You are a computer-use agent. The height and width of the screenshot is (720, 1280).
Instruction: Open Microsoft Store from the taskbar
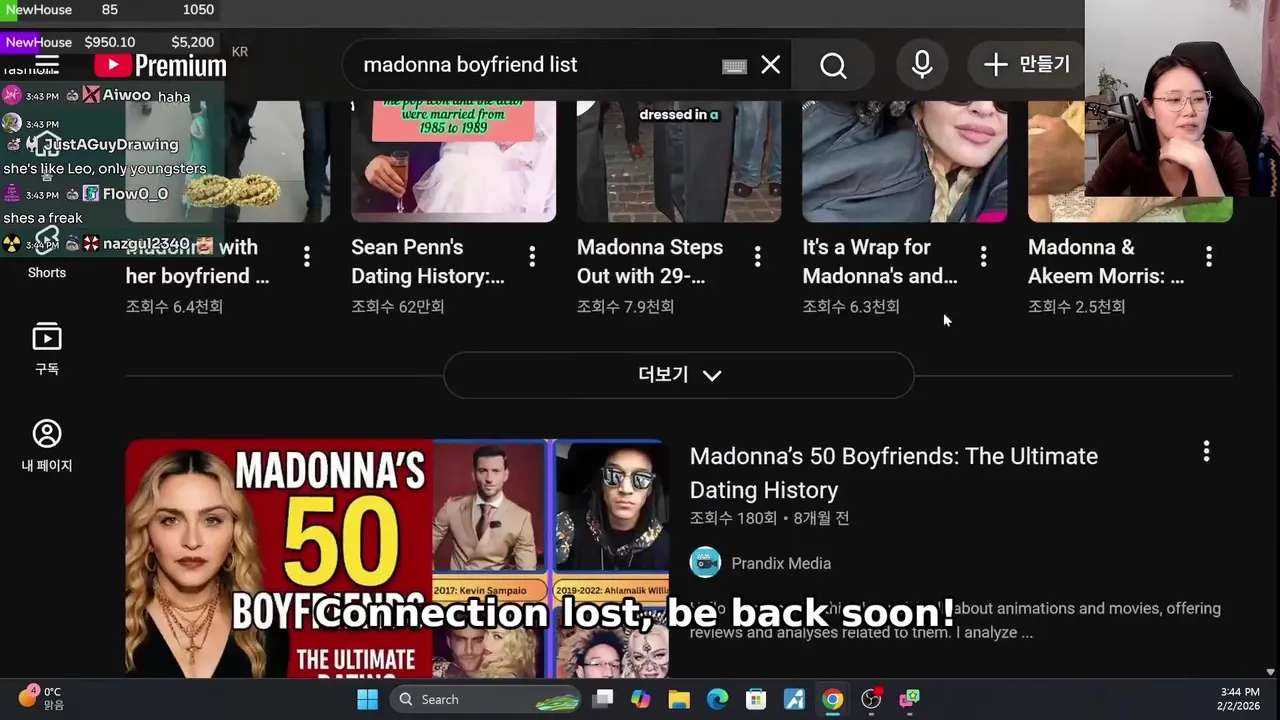(756, 699)
